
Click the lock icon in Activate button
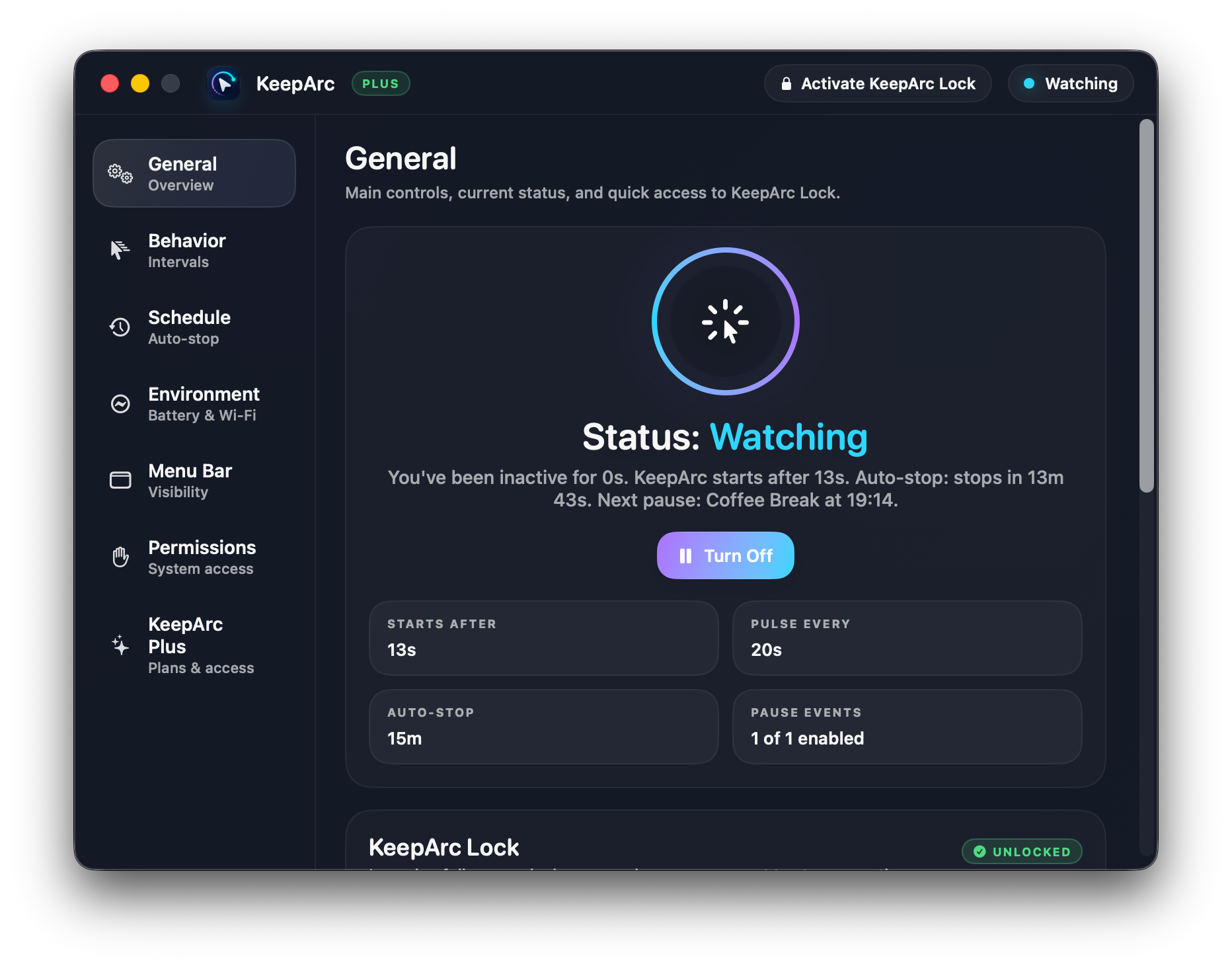[786, 83]
